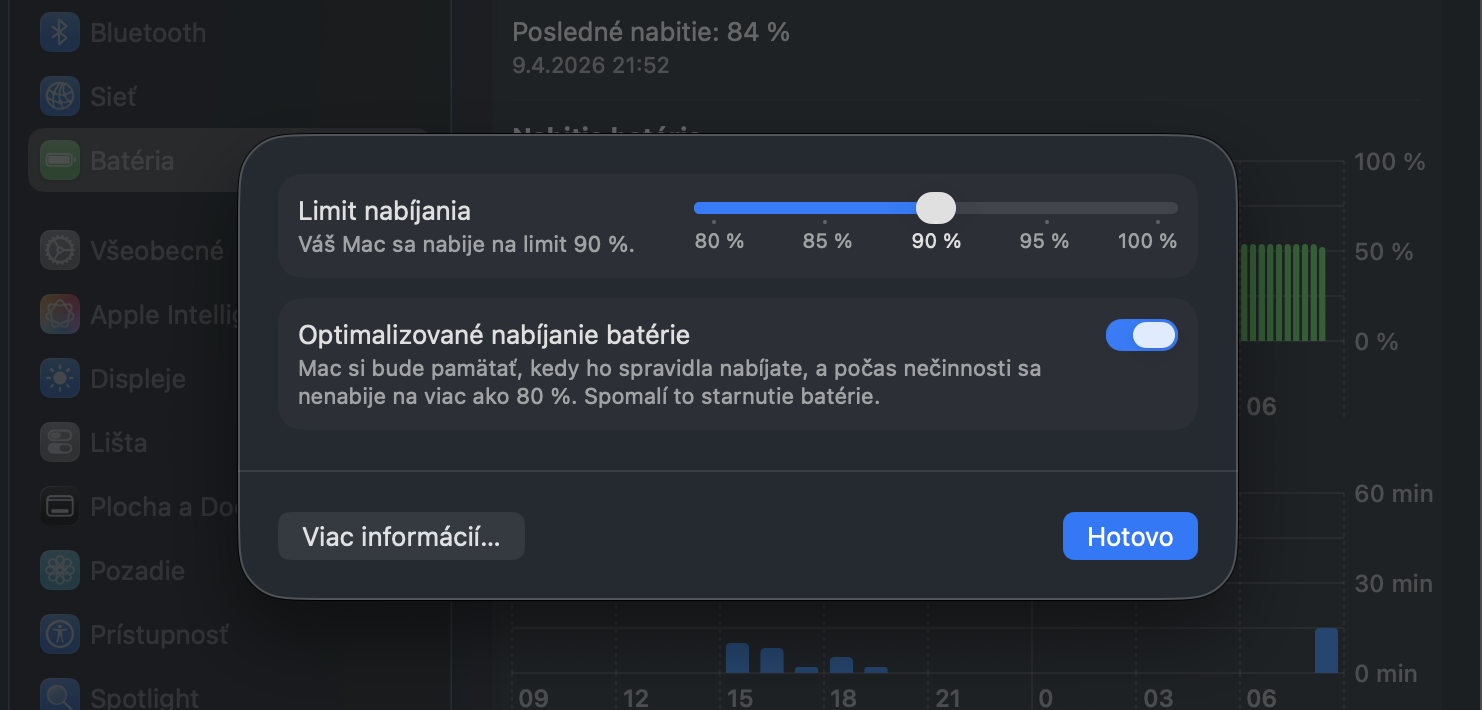Click the Plocha a Dock icon

point(60,507)
